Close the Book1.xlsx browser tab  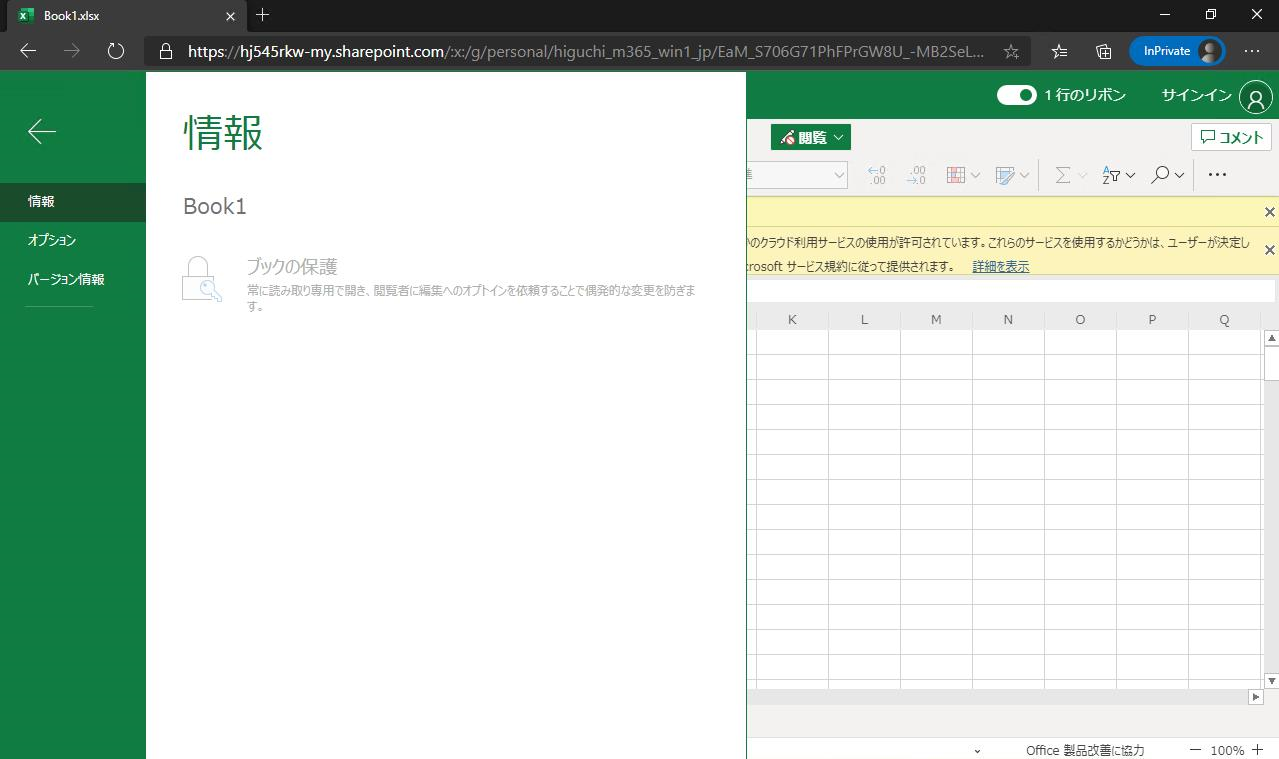229,16
